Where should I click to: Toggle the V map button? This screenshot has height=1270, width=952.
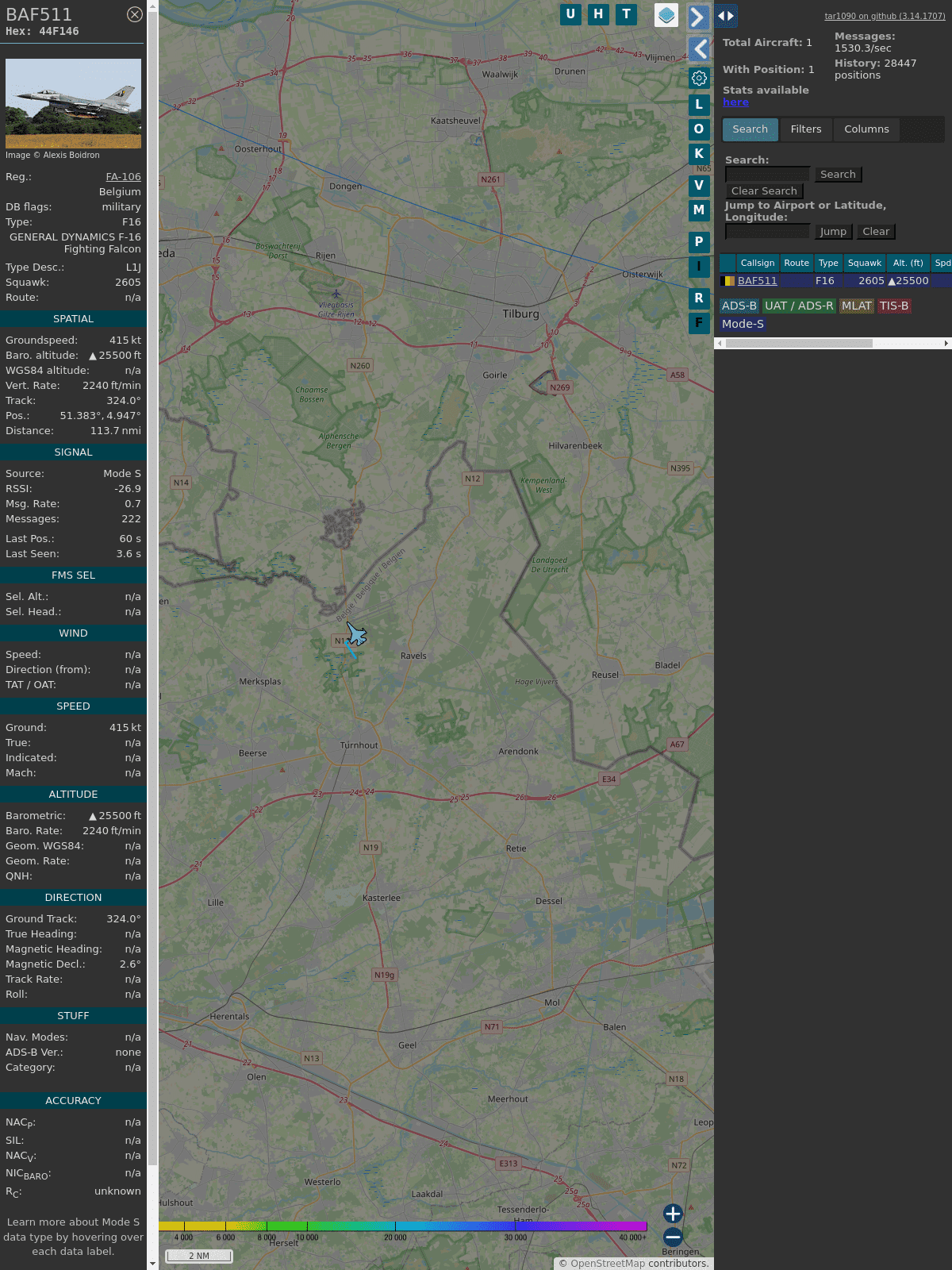699,185
